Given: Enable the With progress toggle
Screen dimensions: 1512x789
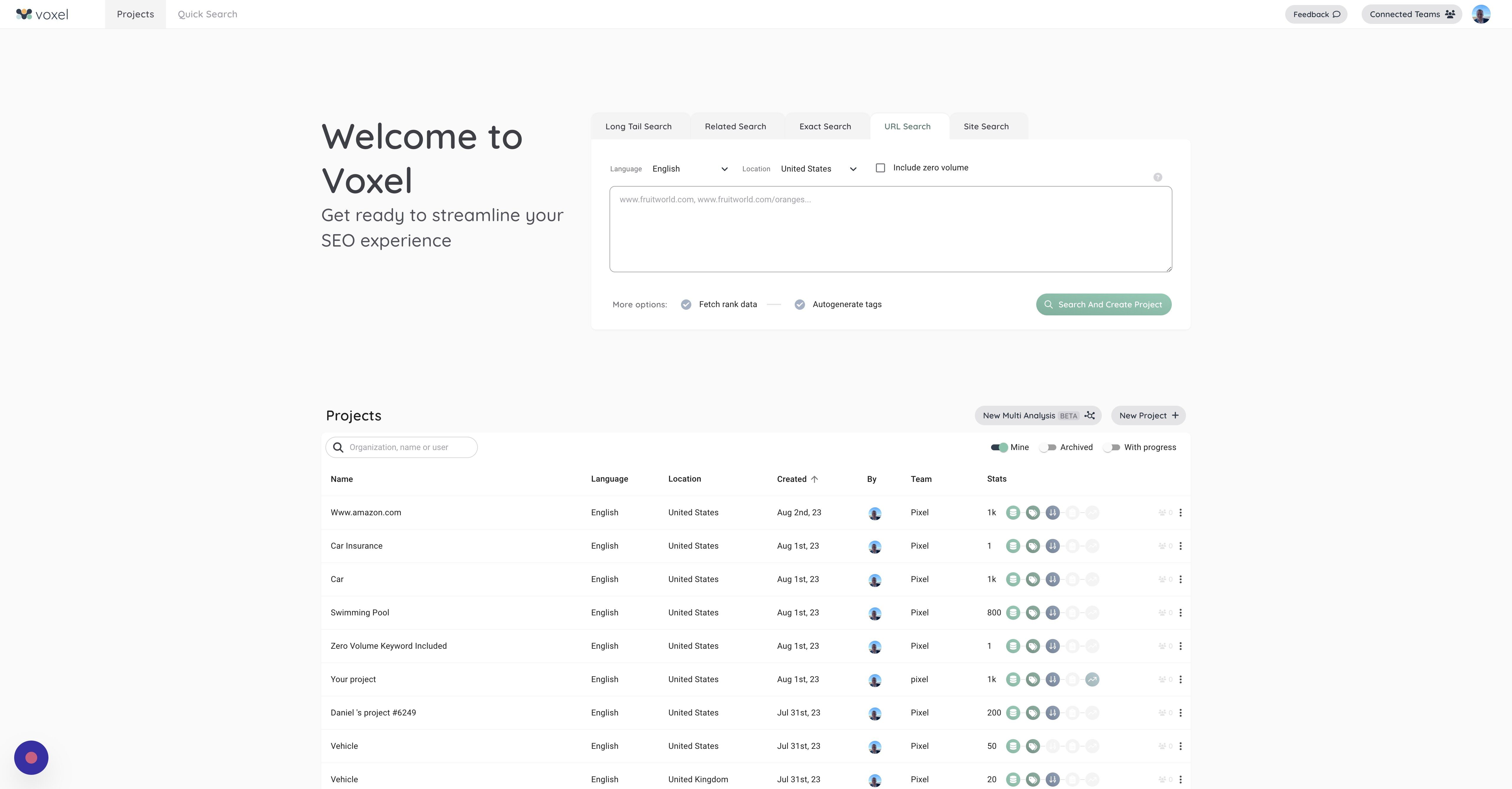Looking at the screenshot, I should point(1112,447).
